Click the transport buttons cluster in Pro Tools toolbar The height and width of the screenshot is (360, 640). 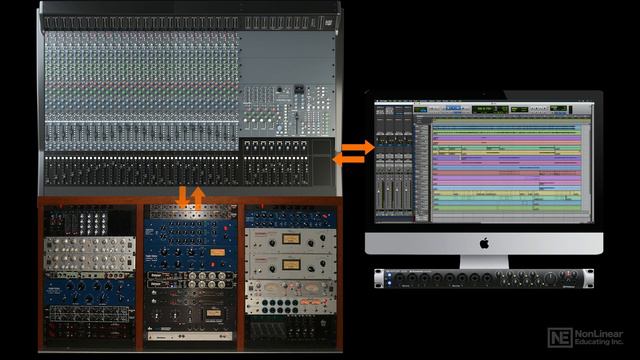538,109
